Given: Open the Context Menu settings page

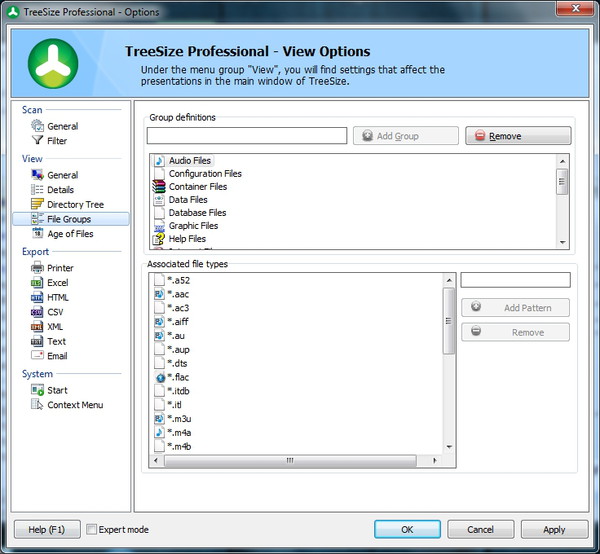Looking at the screenshot, I should (75, 405).
